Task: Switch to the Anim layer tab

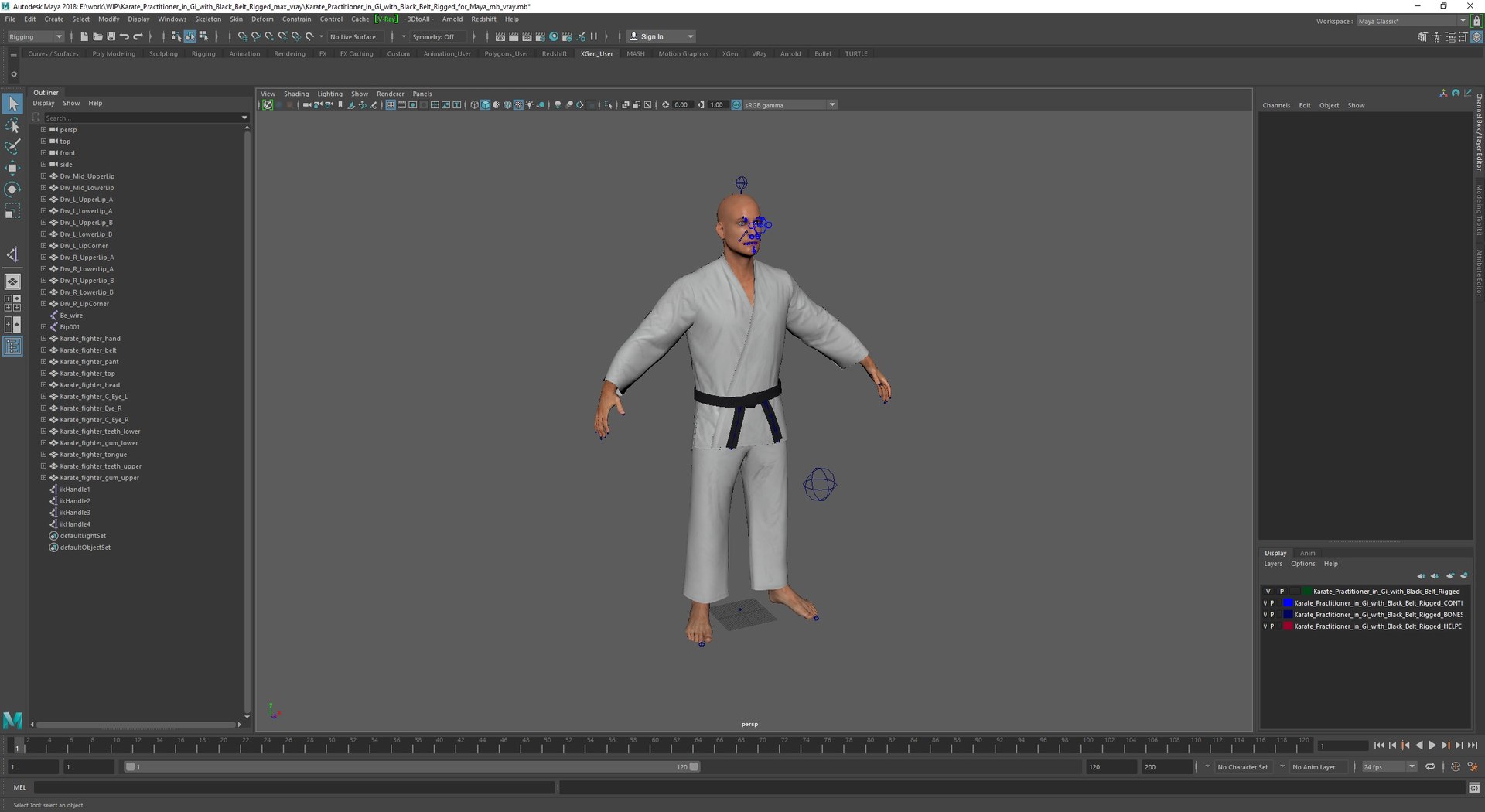Action: pos(1307,553)
